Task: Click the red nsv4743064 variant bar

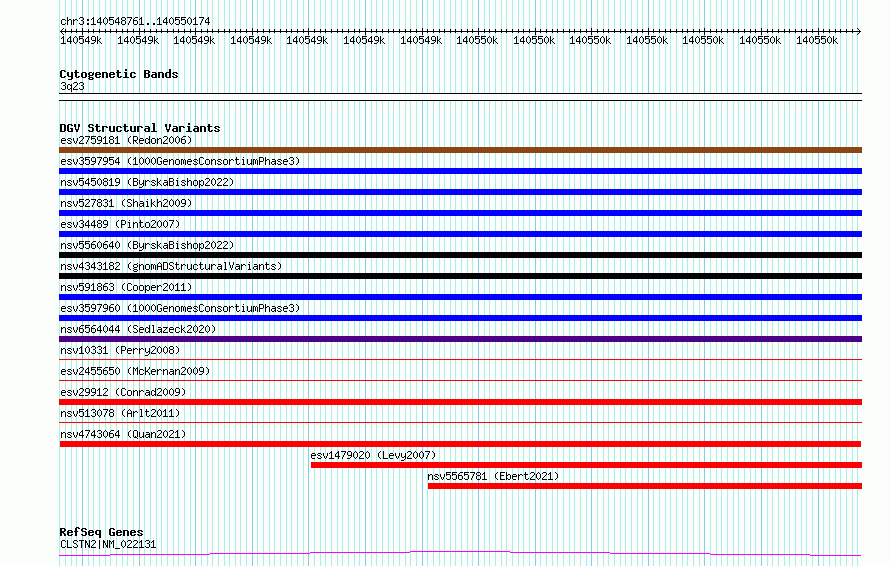Action: click(x=460, y=444)
